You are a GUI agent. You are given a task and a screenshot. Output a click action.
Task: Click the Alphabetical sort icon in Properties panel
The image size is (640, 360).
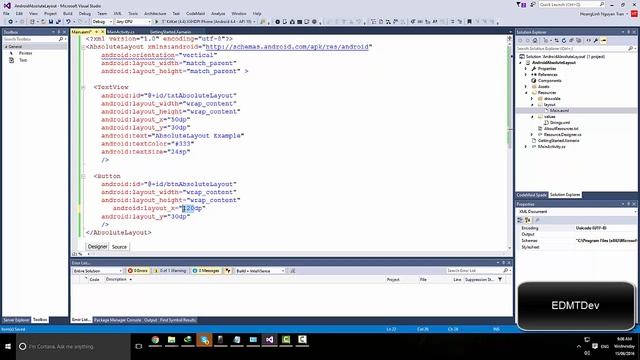pos(527,220)
